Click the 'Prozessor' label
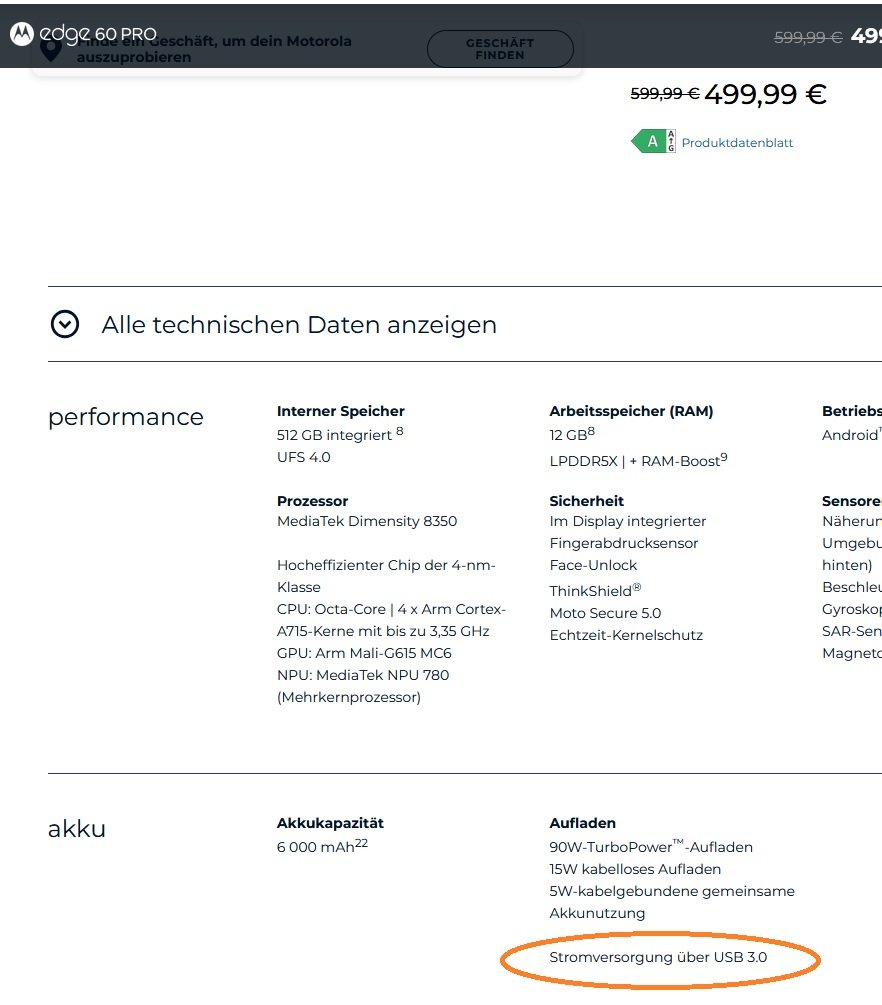This screenshot has width=882, height=1005. coord(312,501)
